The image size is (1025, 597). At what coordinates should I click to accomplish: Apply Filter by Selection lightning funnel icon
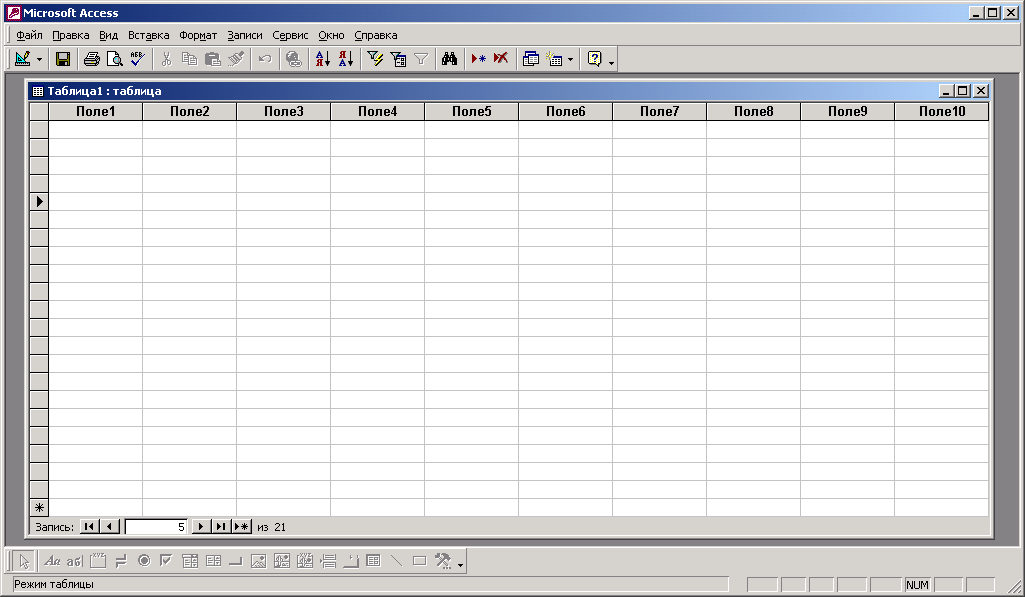pyautogui.click(x=375, y=59)
